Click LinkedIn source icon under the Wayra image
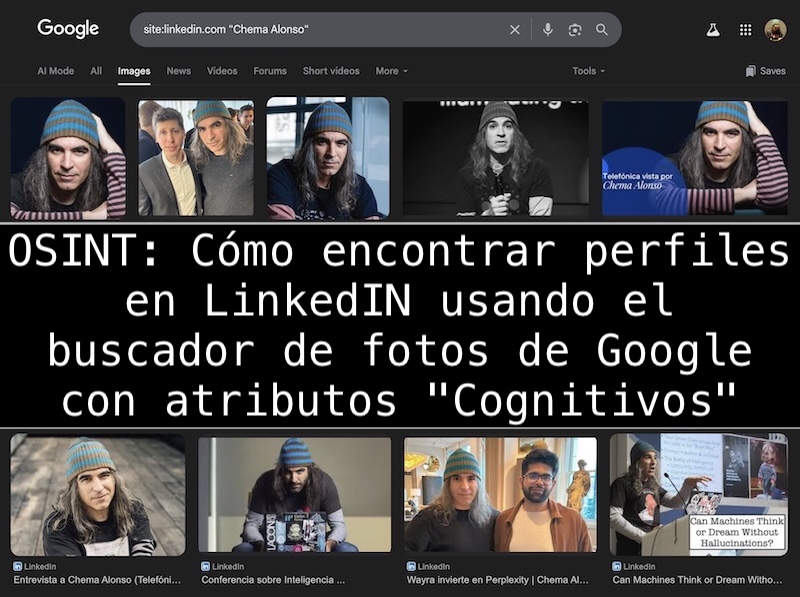 click(411, 566)
